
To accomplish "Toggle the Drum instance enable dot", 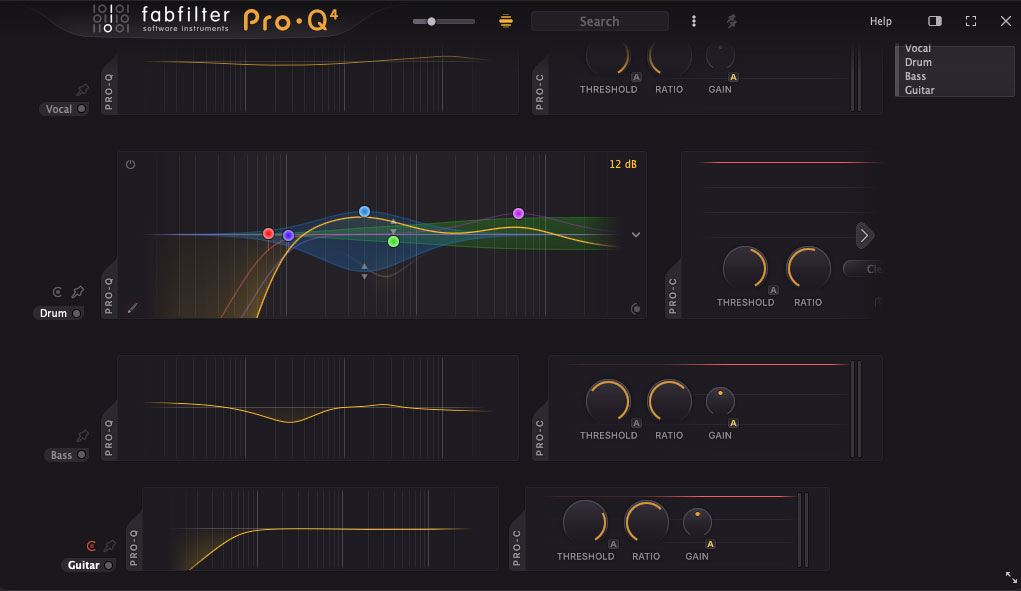I will tap(76, 313).
